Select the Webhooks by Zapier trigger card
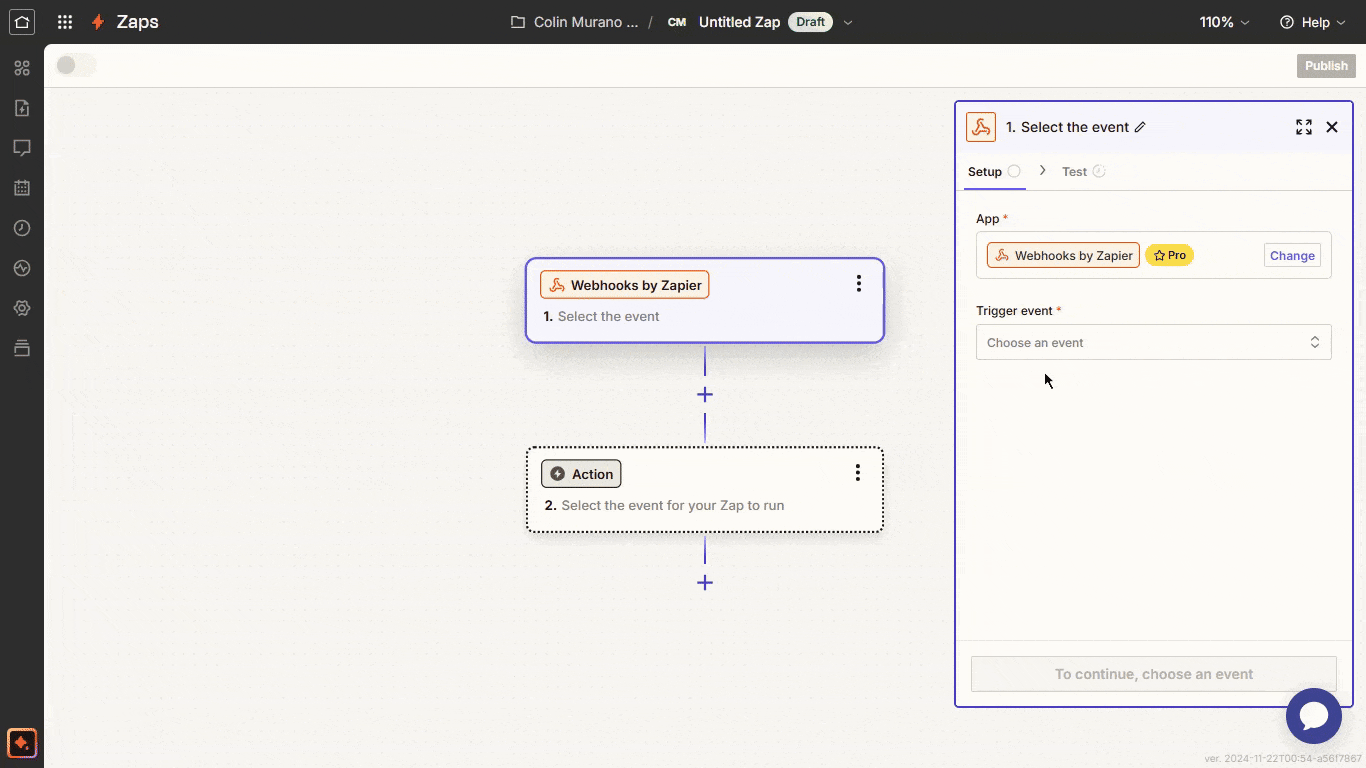Image resolution: width=1366 pixels, height=768 pixels. click(705, 301)
